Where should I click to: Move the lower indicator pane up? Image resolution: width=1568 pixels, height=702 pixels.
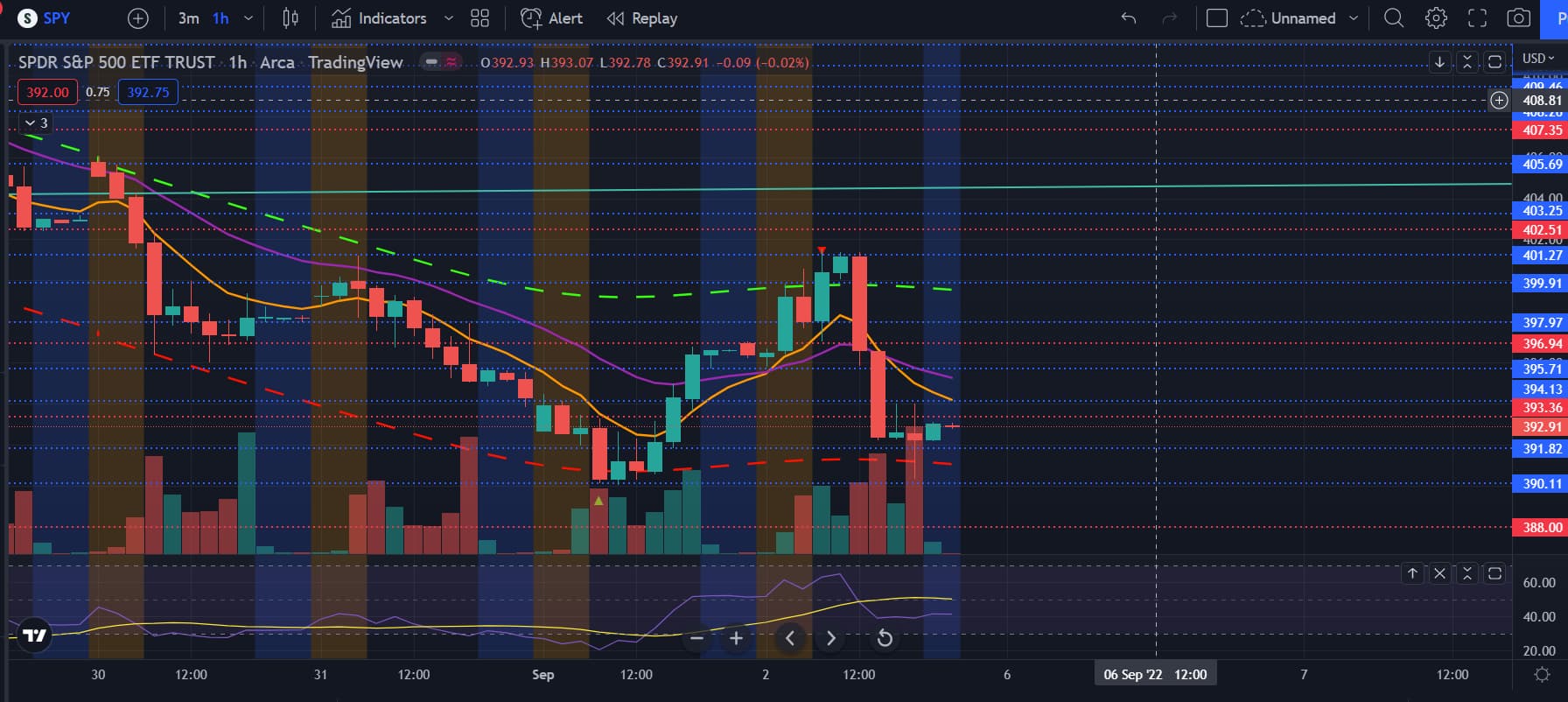tap(1412, 573)
